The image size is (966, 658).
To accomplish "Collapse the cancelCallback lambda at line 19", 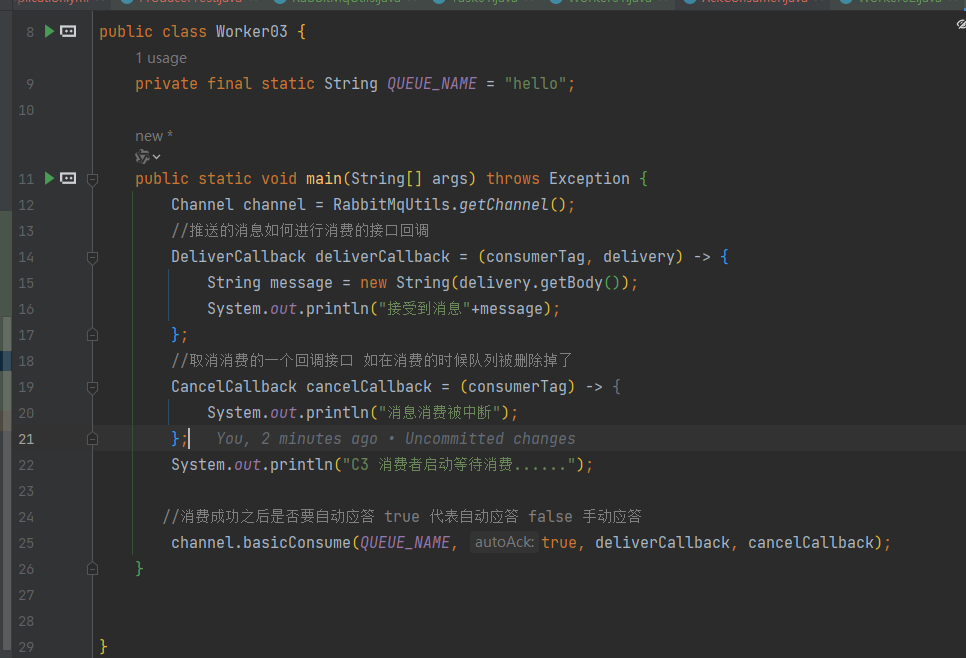I will [92, 387].
